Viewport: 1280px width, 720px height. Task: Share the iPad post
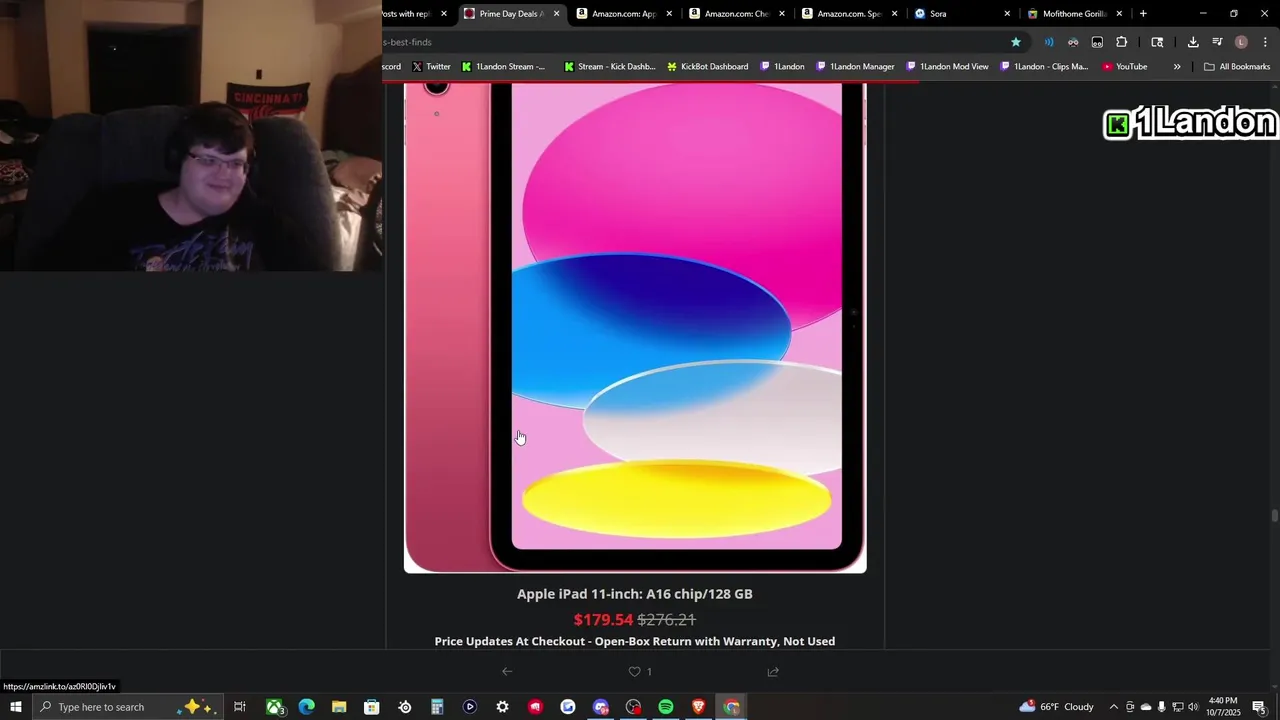[773, 672]
